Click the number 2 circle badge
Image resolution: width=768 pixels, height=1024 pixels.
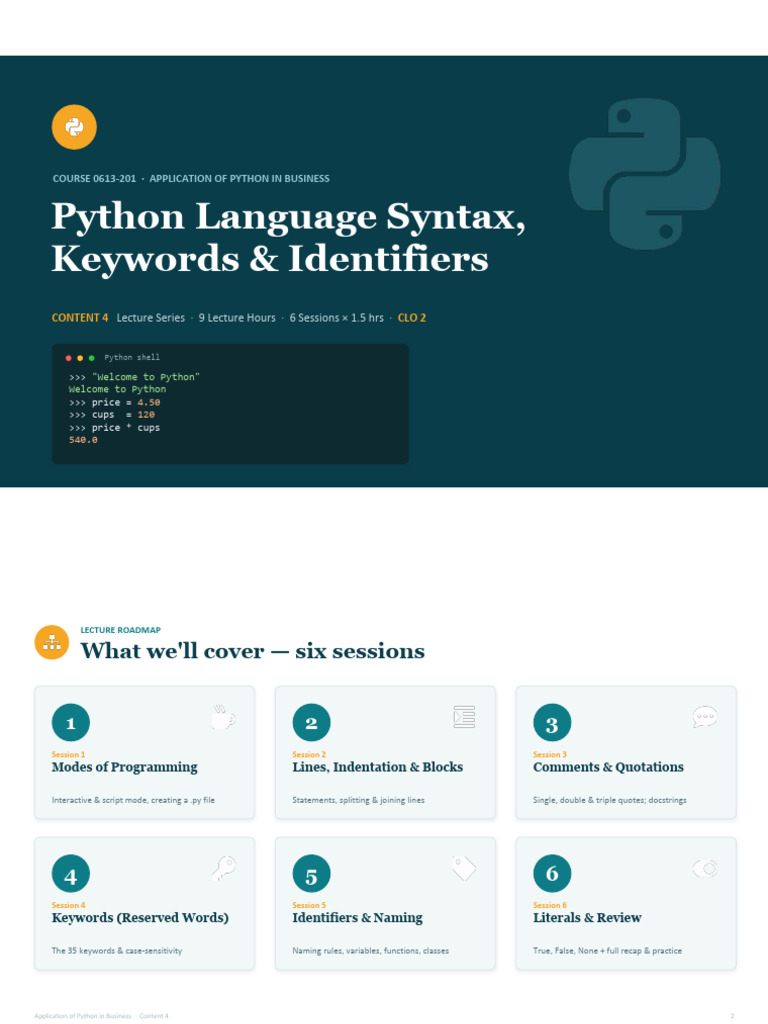pos(311,723)
